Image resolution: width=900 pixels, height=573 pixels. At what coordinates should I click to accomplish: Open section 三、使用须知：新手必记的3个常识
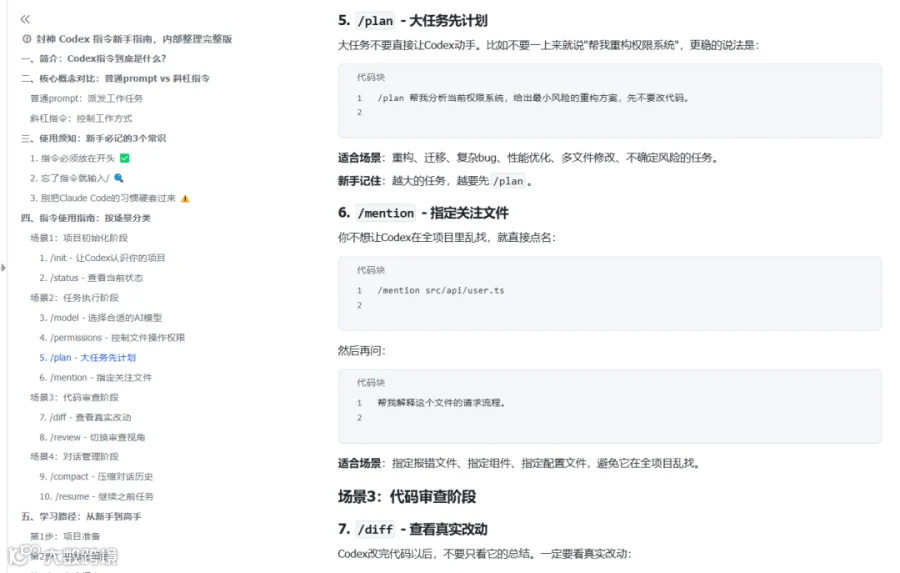pyautogui.click(x=94, y=138)
